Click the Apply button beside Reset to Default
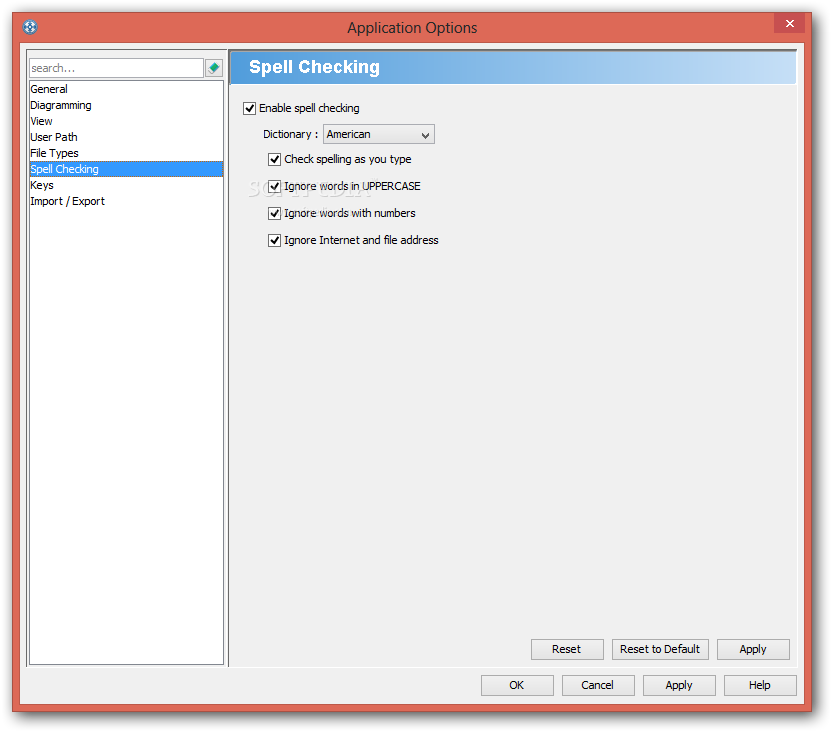The image size is (832, 732). [753, 649]
